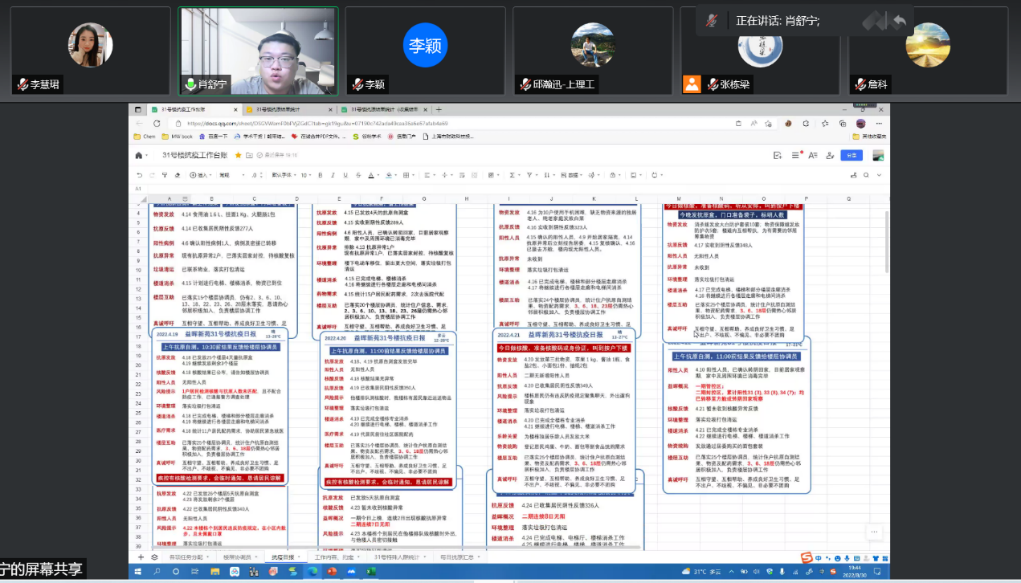Open File Explorer from the taskbar
The image size is (1021, 583).
pos(215,571)
